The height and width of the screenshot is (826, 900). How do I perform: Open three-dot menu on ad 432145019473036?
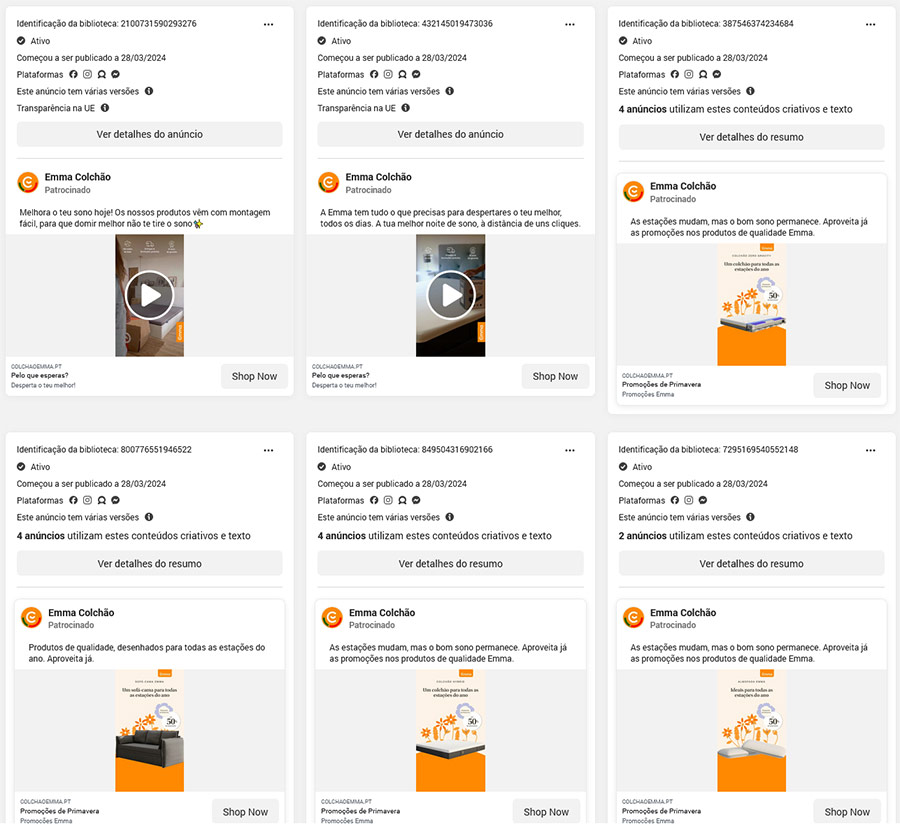coord(569,24)
